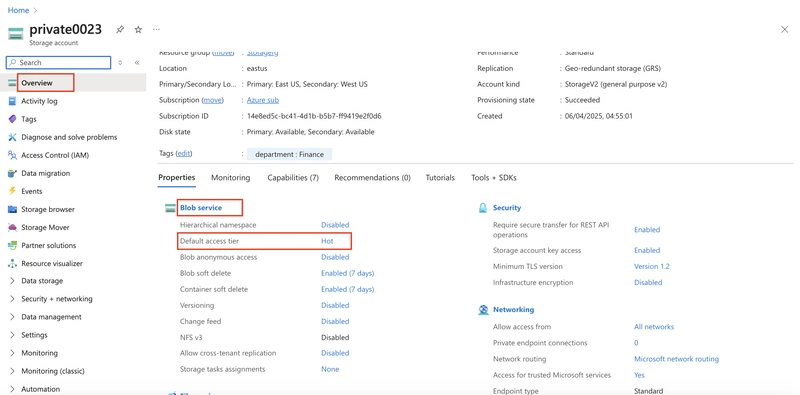The width and height of the screenshot is (800, 395).
Task: Open the ellipsis more options menu
Action: click(x=156, y=30)
